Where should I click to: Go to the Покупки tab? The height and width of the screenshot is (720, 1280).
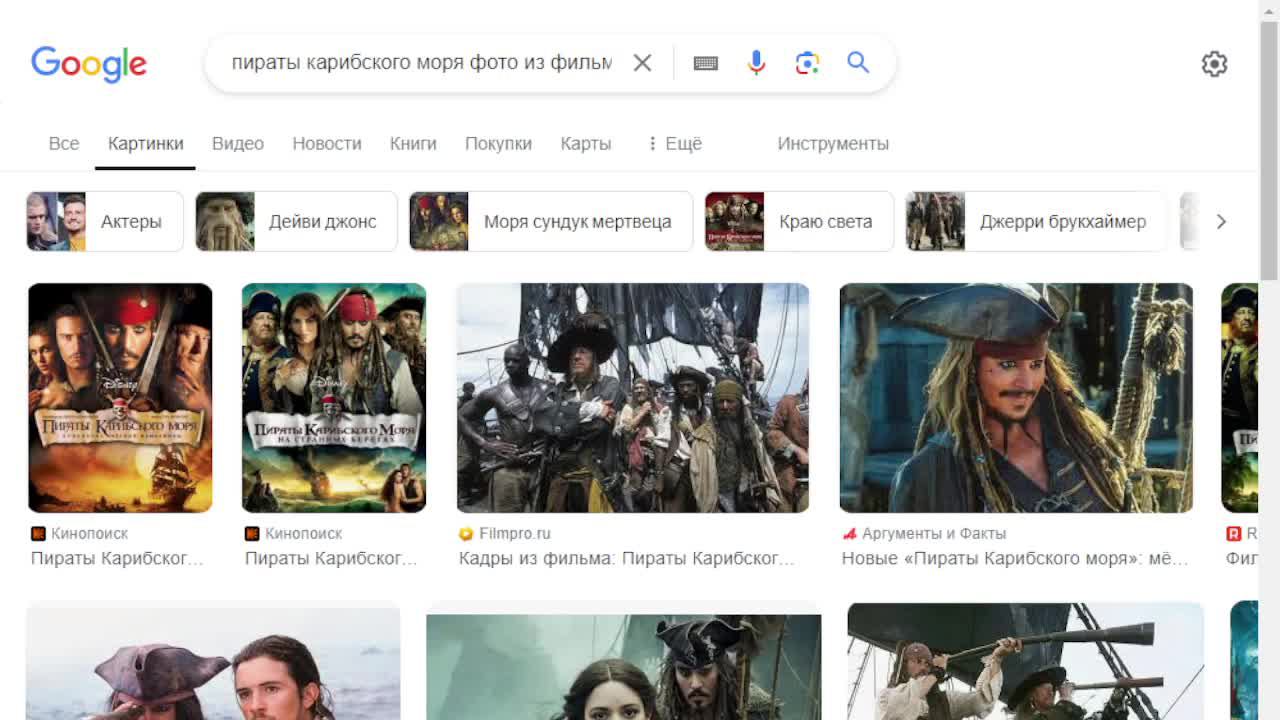pyautogui.click(x=498, y=143)
